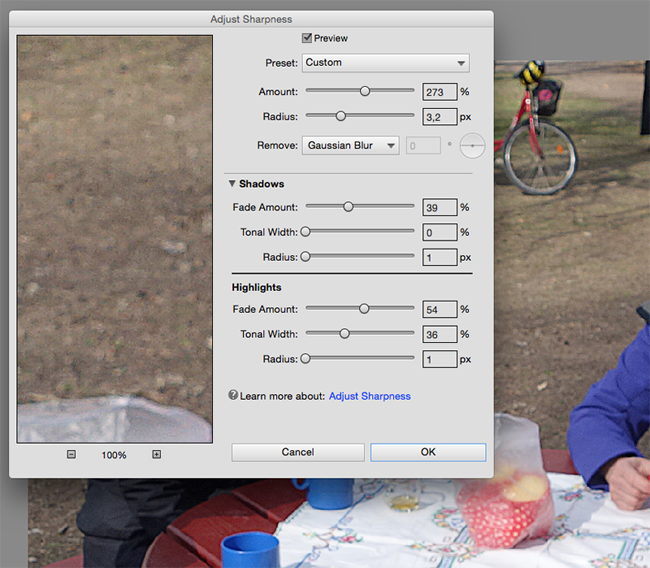Click the Shadows Tonal Width slider handle

pyautogui.click(x=306, y=231)
